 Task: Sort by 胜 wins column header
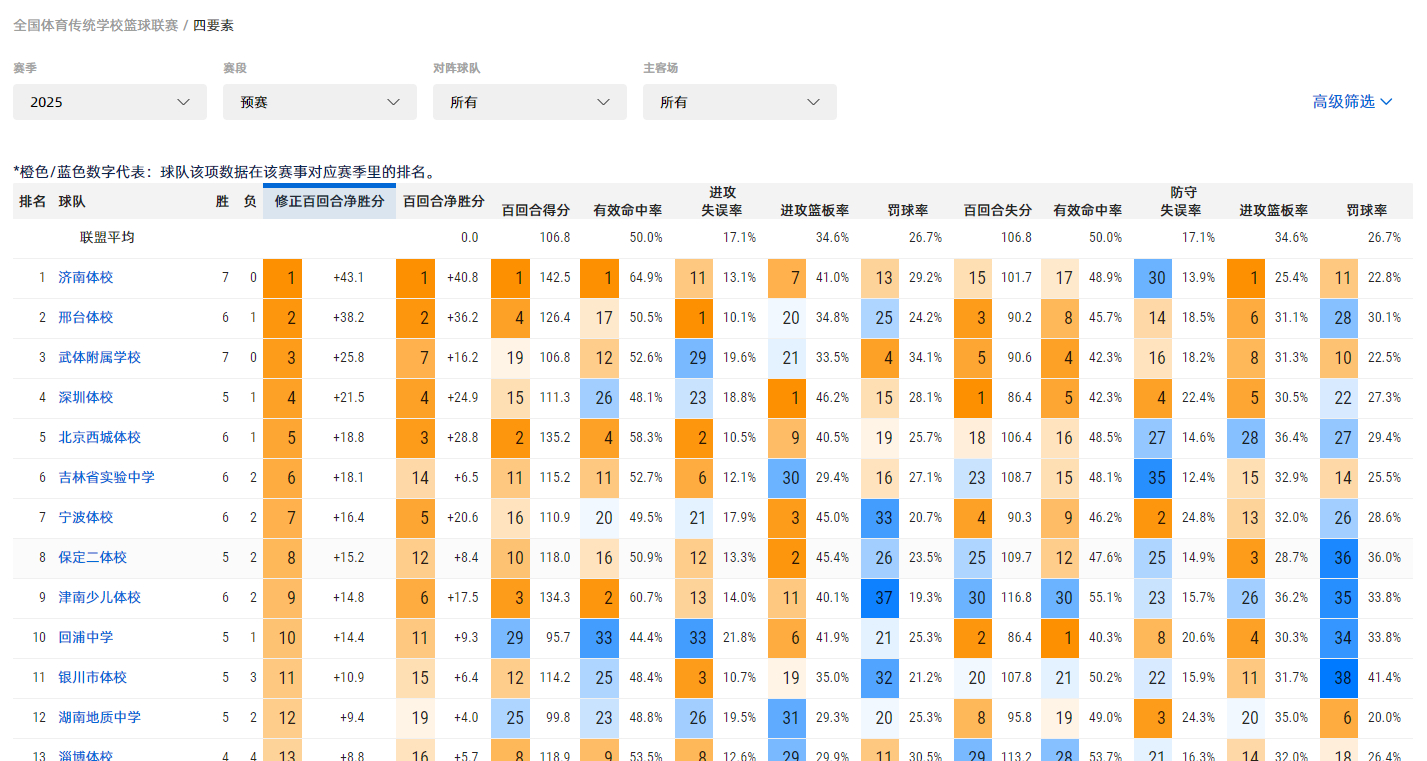tap(222, 202)
